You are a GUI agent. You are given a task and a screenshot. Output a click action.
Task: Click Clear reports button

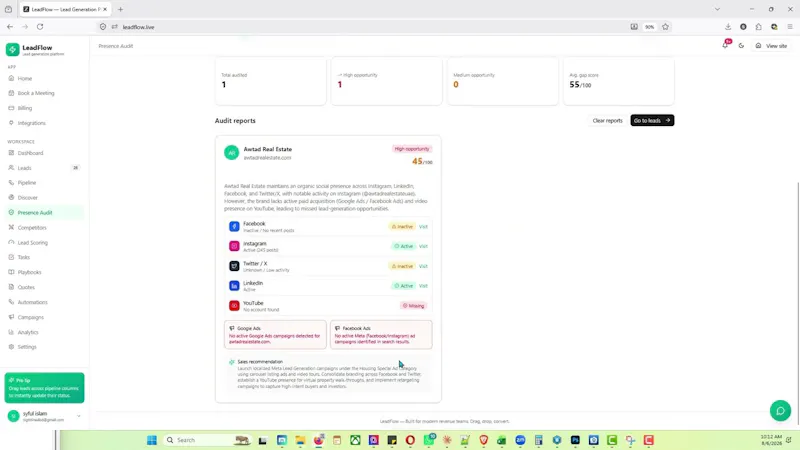tap(608, 120)
